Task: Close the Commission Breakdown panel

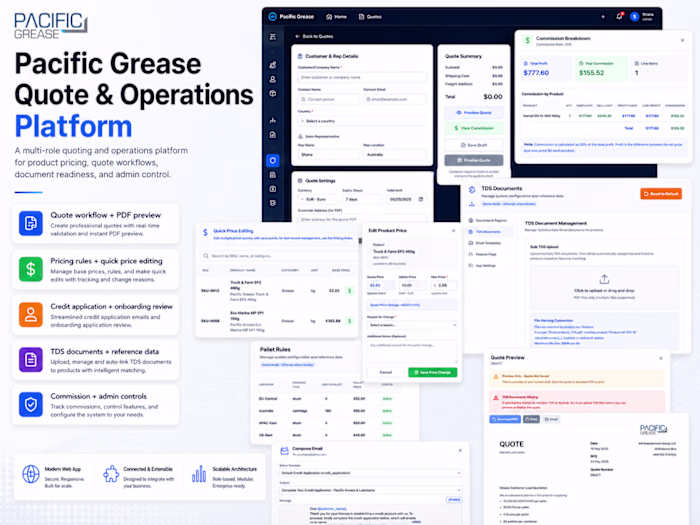Action: (x=682, y=40)
